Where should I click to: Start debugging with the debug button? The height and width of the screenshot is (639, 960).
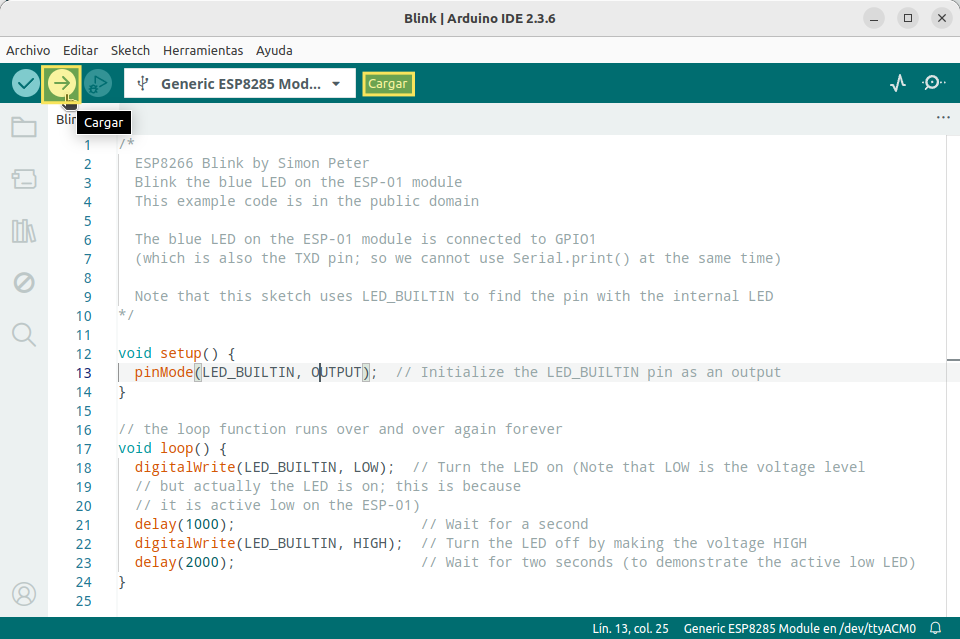pyautogui.click(x=97, y=83)
